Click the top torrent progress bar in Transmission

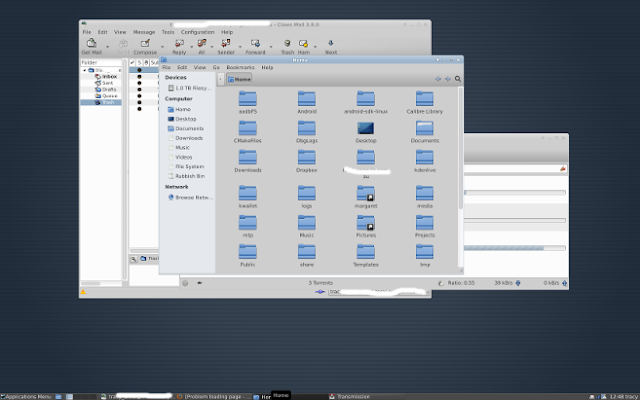point(514,192)
